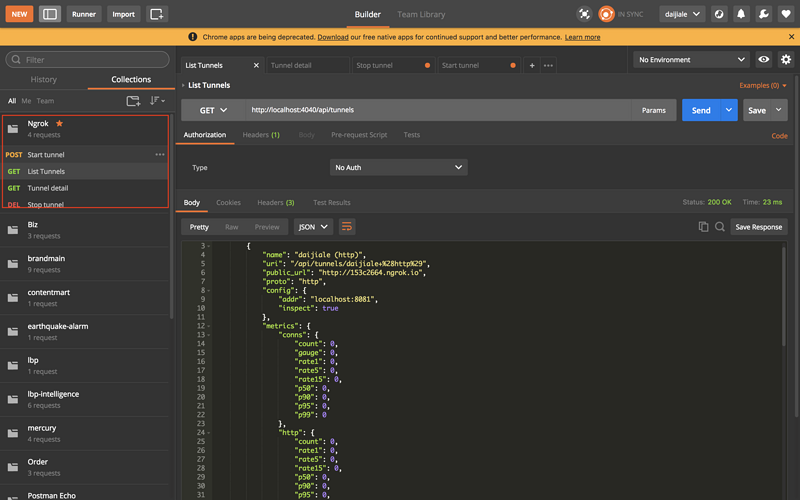Viewport: 800px width, 500px height.
Task: Dismiss the Chrome apps deprecation banner
Action: point(791,37)
